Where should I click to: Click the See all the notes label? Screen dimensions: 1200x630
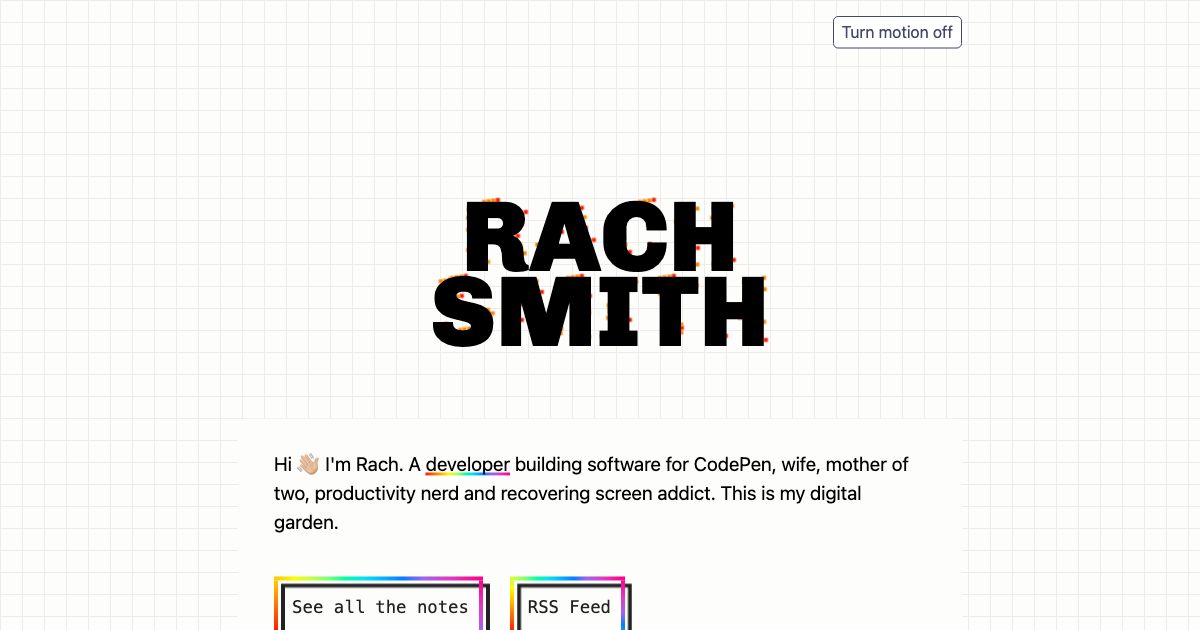pyautogui.click(x=380, y=607)
